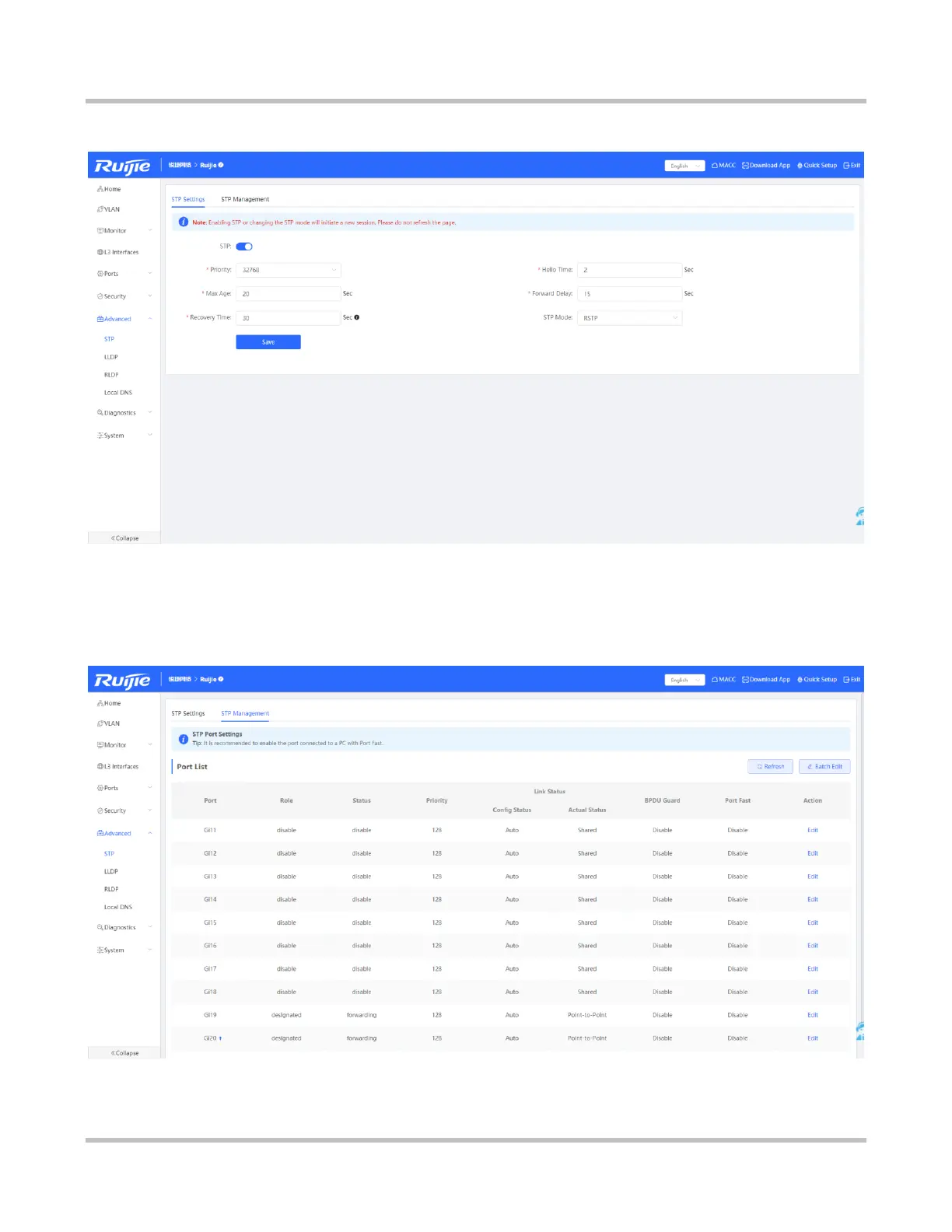Select Local DNS in Port List page sidebar
The height and width of the screenshot is (1232, 952).
(118, 907)
